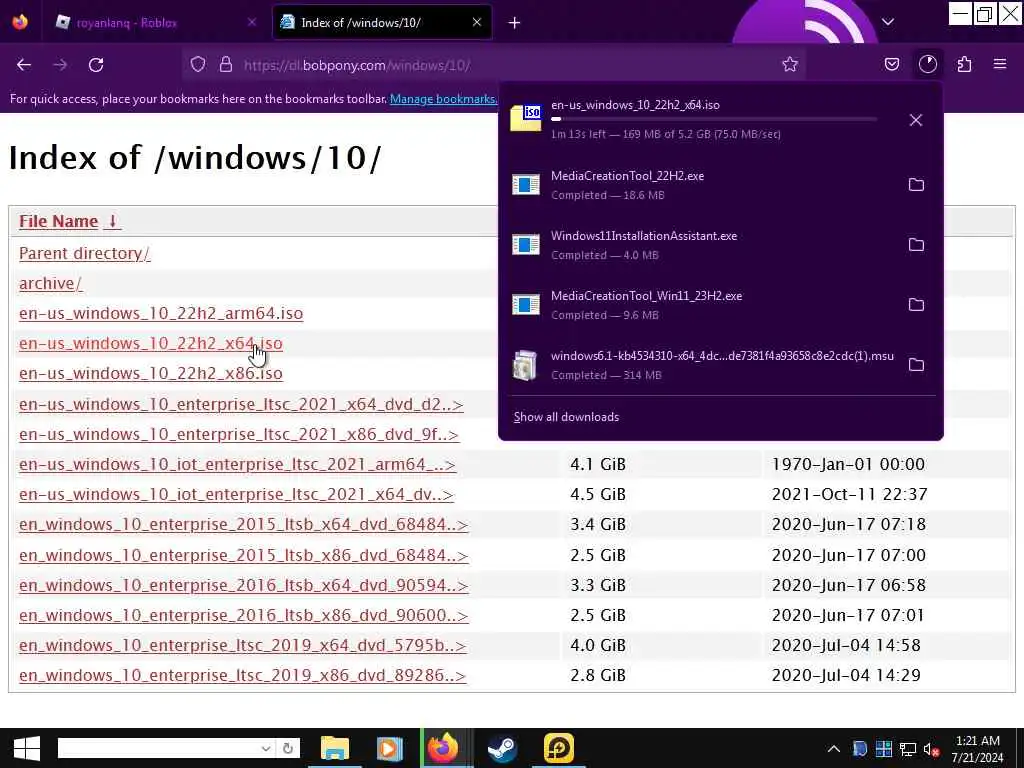Open the yellow LDPlayer taskbar icon
Screen dimensions: 1024x768
(x=558, y=748)
